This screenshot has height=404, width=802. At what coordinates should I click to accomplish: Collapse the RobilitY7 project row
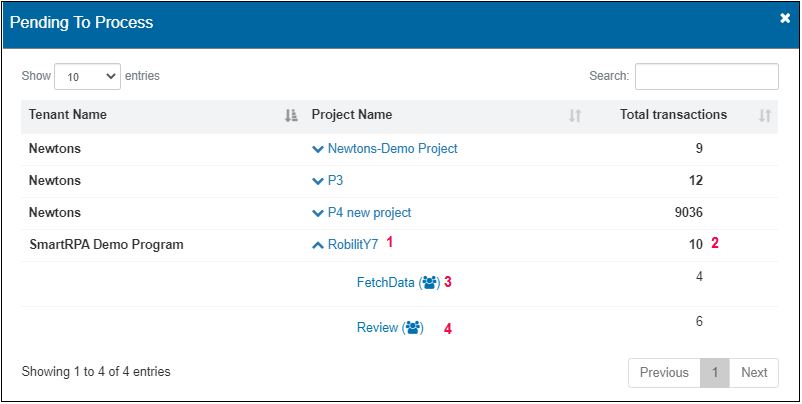pyautogui.click(x=318, y=244)
